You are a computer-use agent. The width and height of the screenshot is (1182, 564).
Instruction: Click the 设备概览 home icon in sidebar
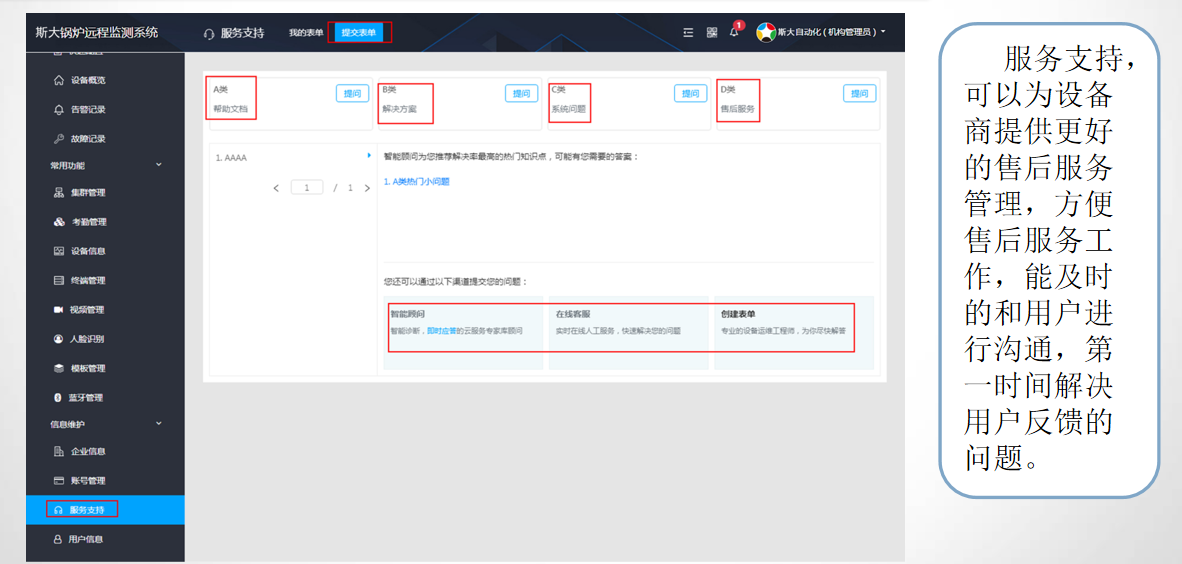click(x=59, y=80)
